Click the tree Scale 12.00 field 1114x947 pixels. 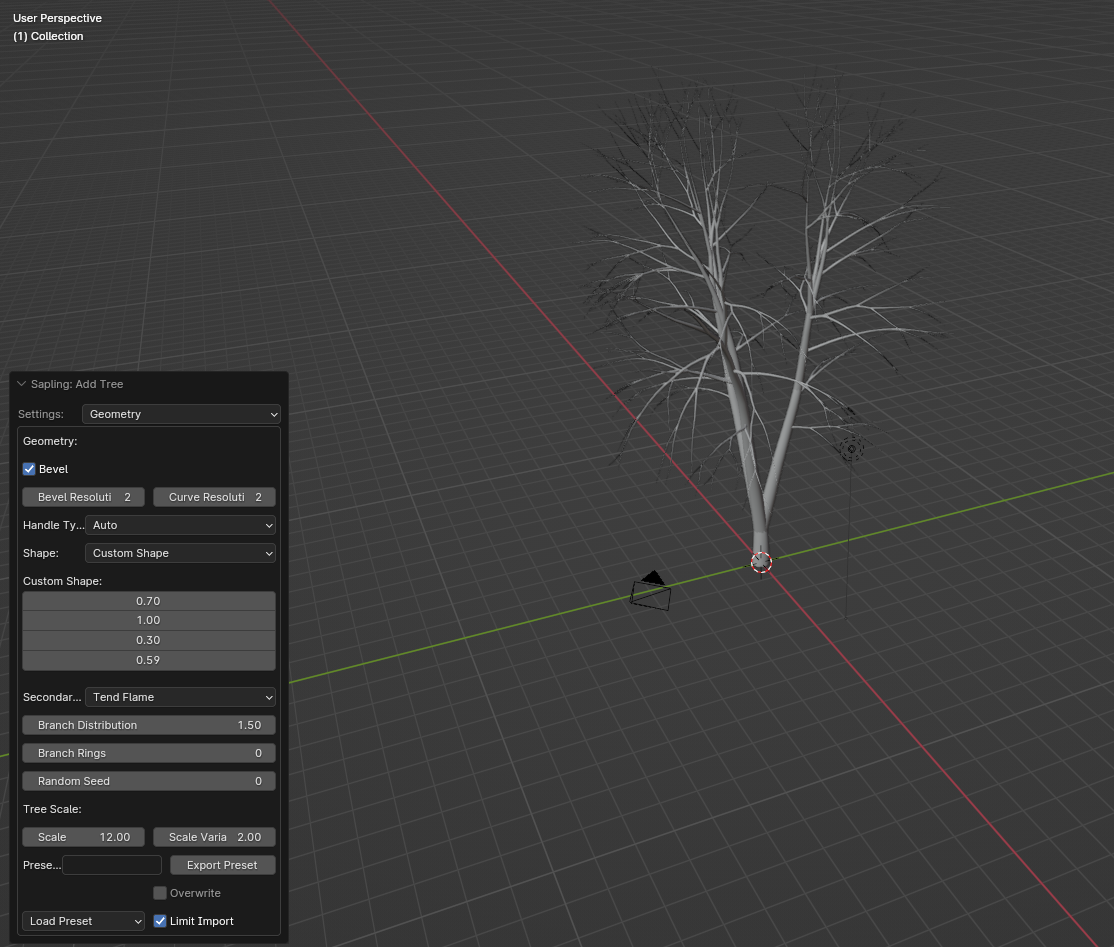[x=84, y=837]
